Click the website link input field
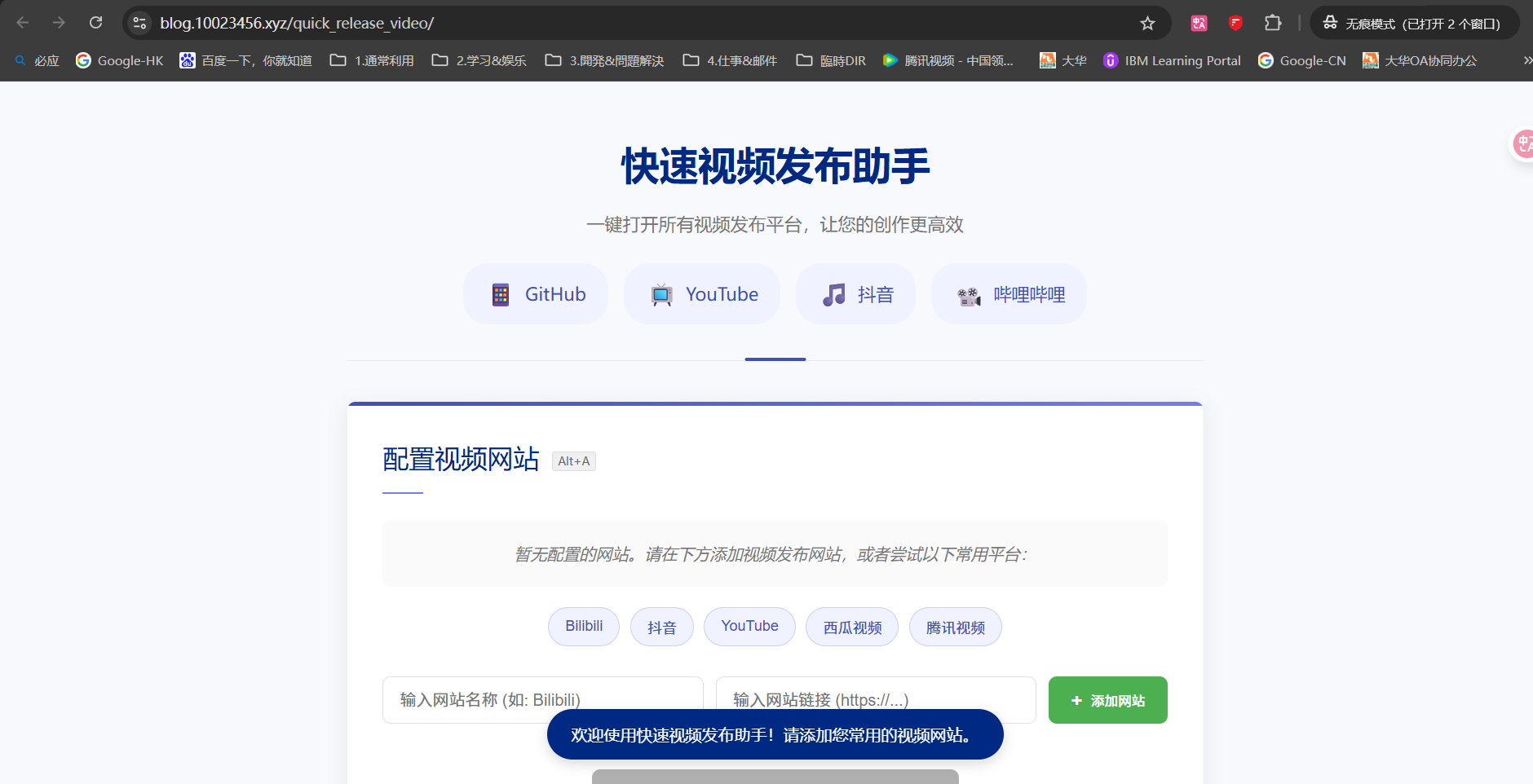 coord(876,700)
